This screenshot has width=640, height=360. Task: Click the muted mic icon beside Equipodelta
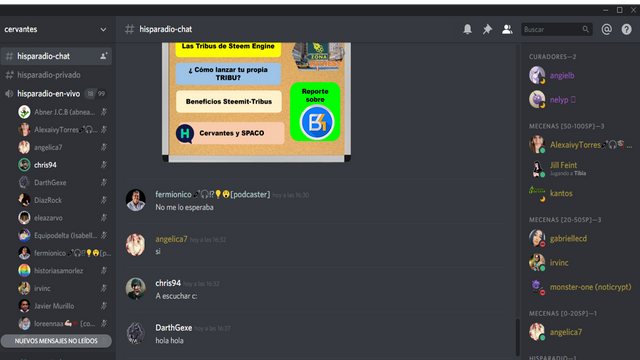point(104,235)
